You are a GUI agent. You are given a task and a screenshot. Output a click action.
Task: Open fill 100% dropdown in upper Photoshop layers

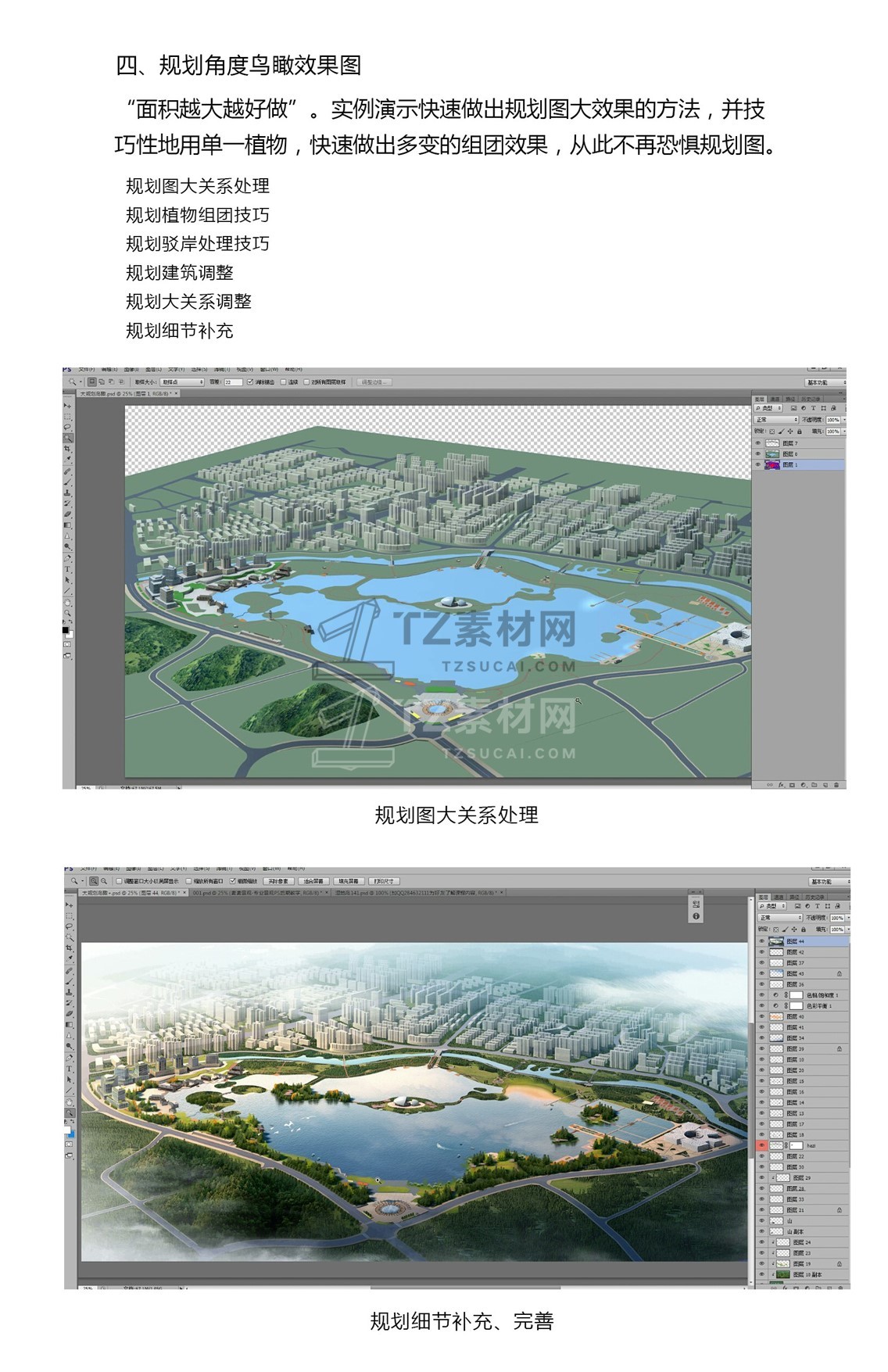tap(844, 432)
